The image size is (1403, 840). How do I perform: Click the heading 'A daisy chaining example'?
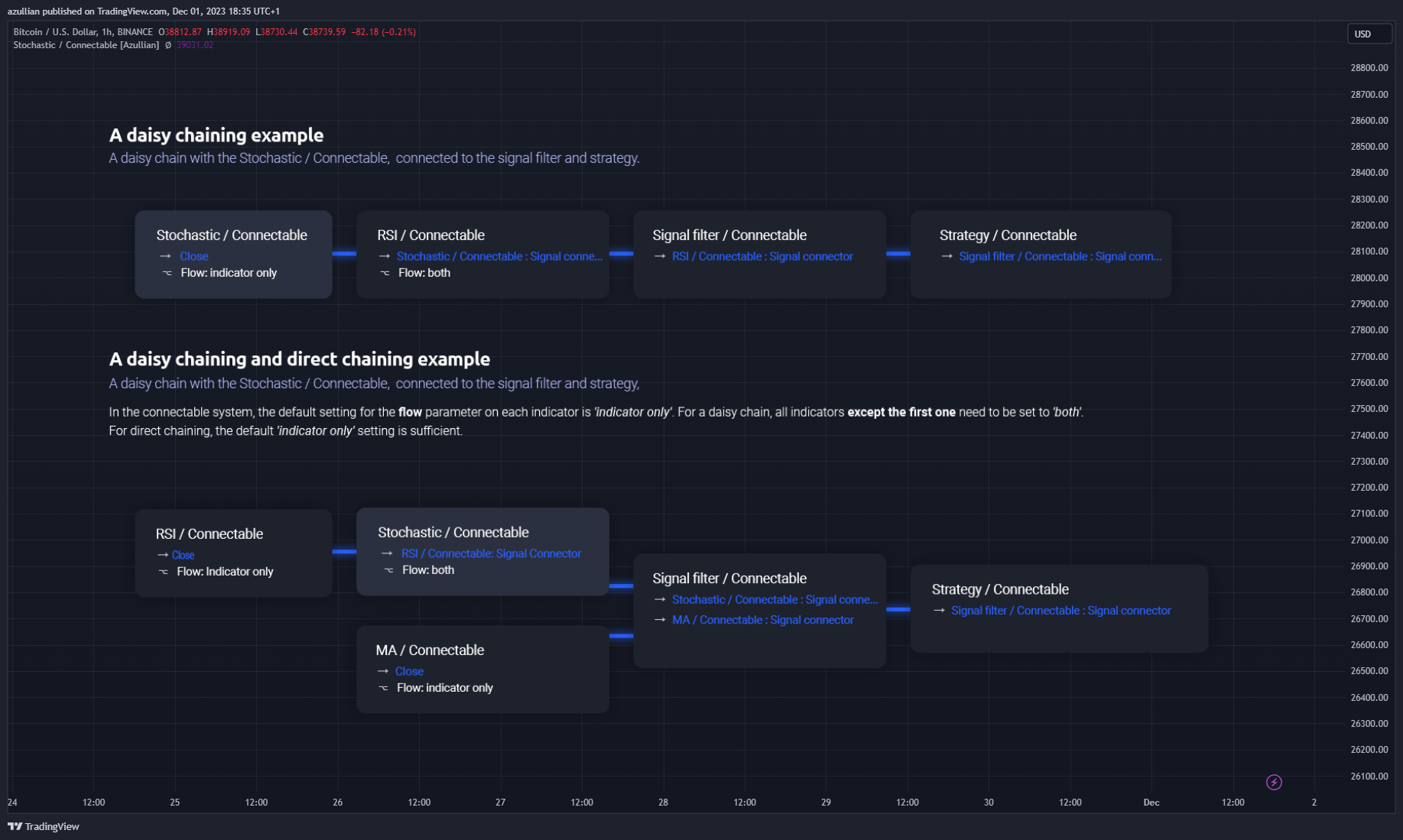tap(216, 135)
